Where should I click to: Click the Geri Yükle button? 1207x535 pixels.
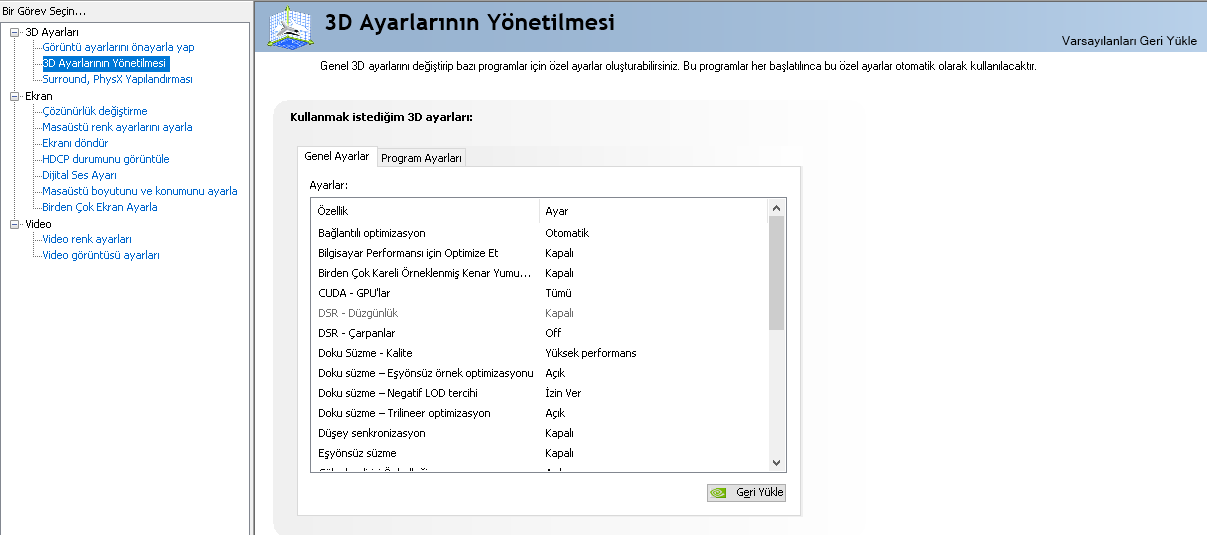746,493
